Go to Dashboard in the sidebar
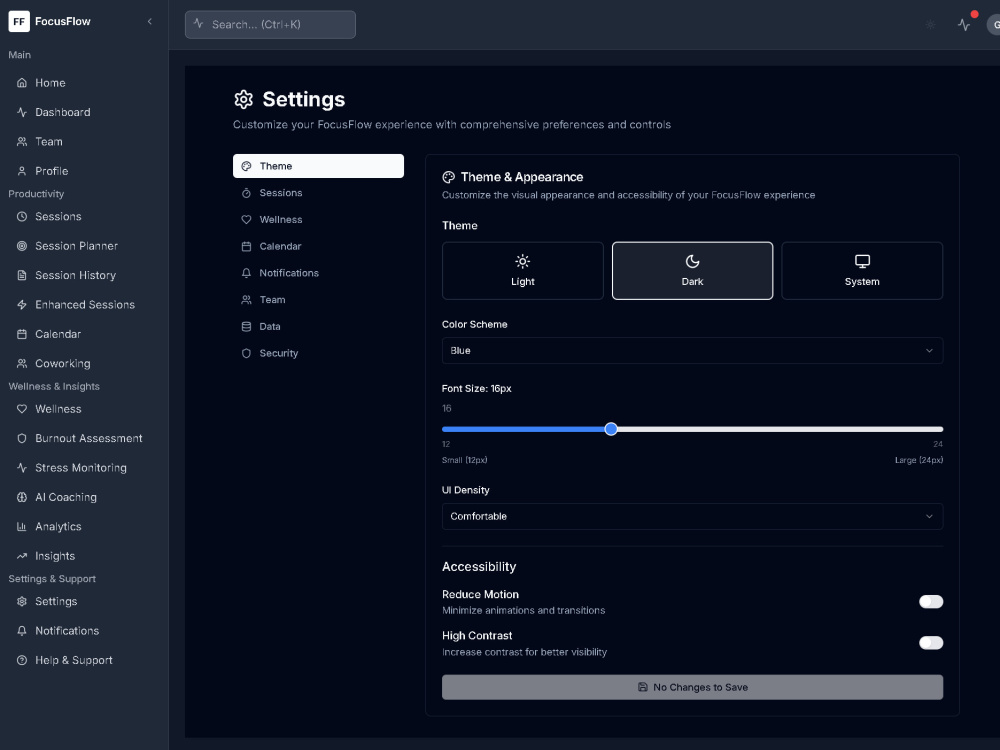The image size is (1000, 750). tap(83, 112)
